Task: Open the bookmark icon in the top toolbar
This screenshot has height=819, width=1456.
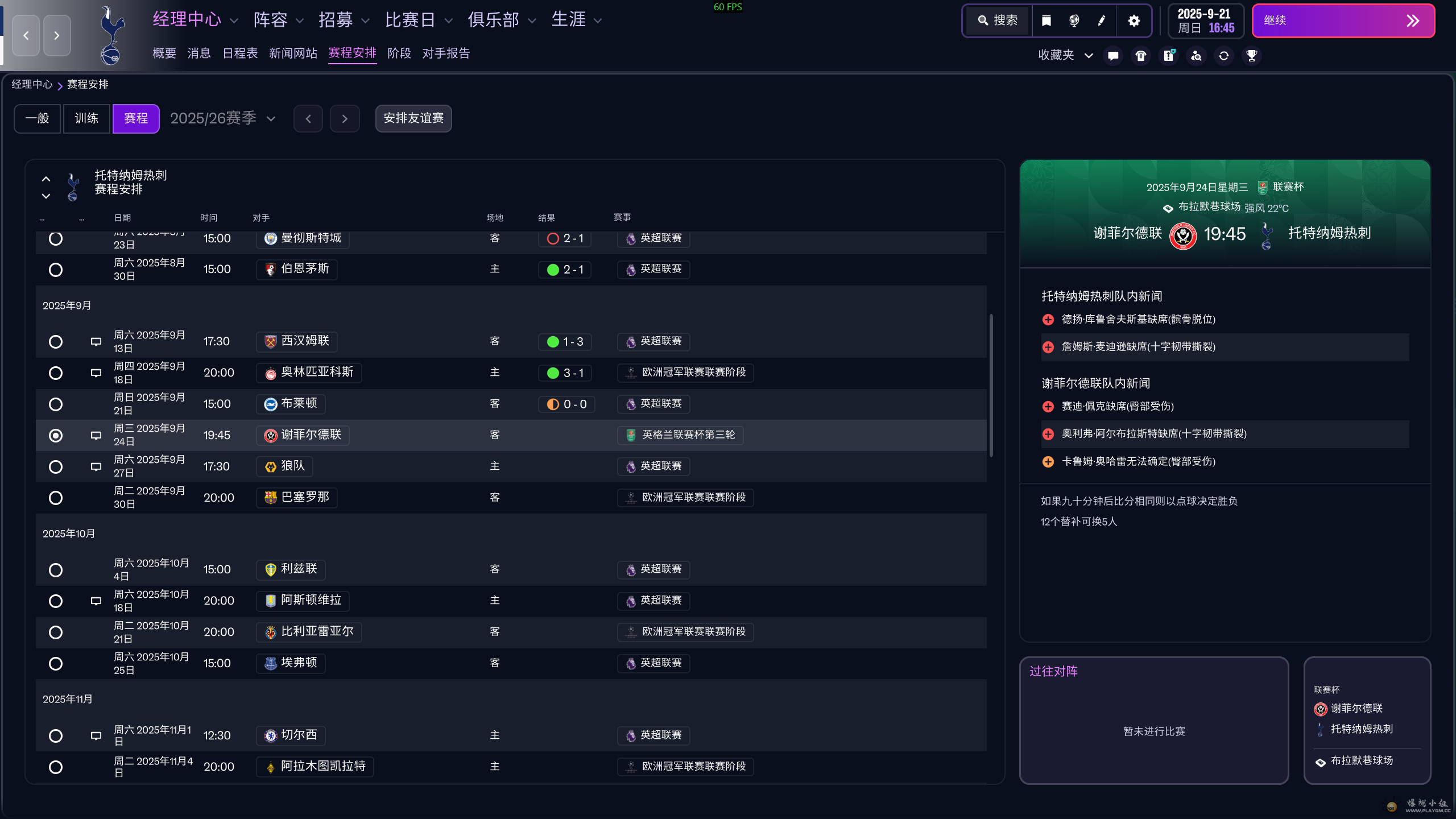Action: 1046,21
